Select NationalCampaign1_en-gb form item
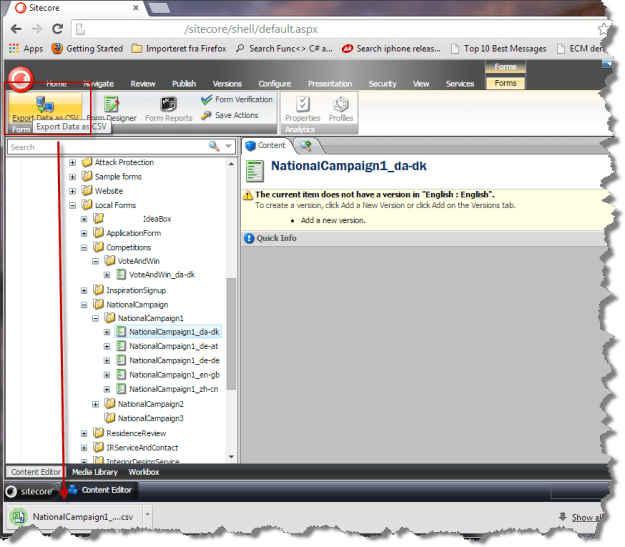 (x=168, y=375)
